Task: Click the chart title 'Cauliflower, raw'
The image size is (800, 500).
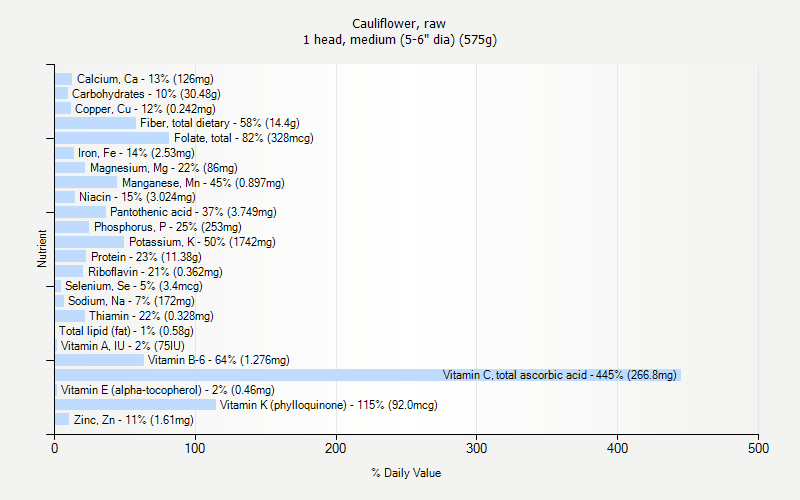Action: [x=399, y=23]
